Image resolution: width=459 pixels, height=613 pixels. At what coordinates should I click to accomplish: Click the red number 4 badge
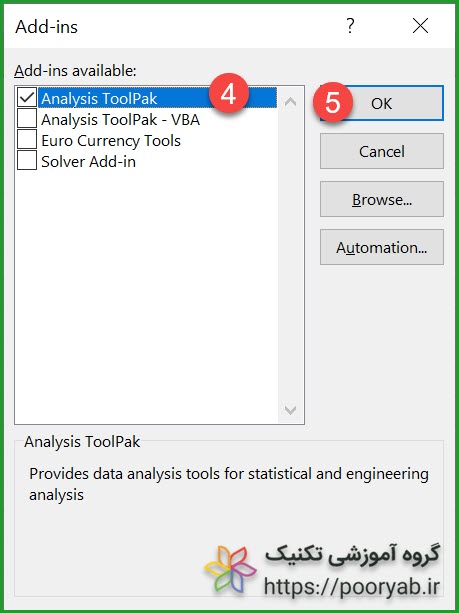(229, 94)
